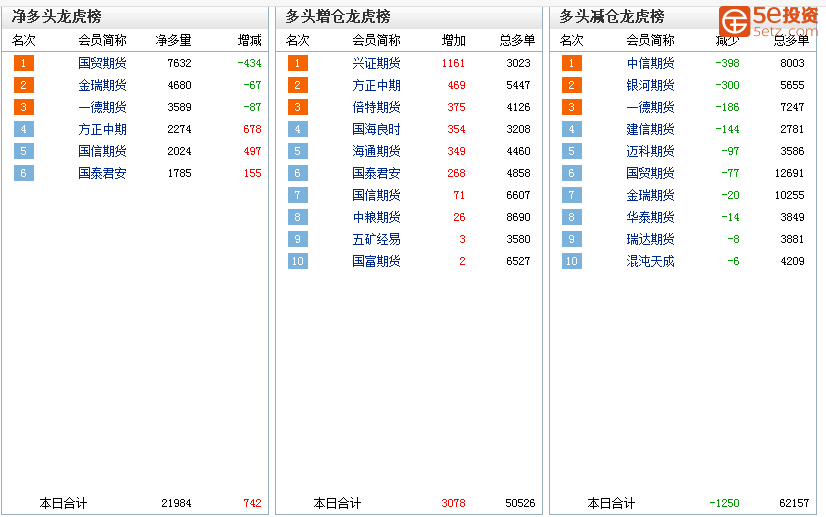
Task: Open 瑞达期货 member link
Action: pos(650,239)
